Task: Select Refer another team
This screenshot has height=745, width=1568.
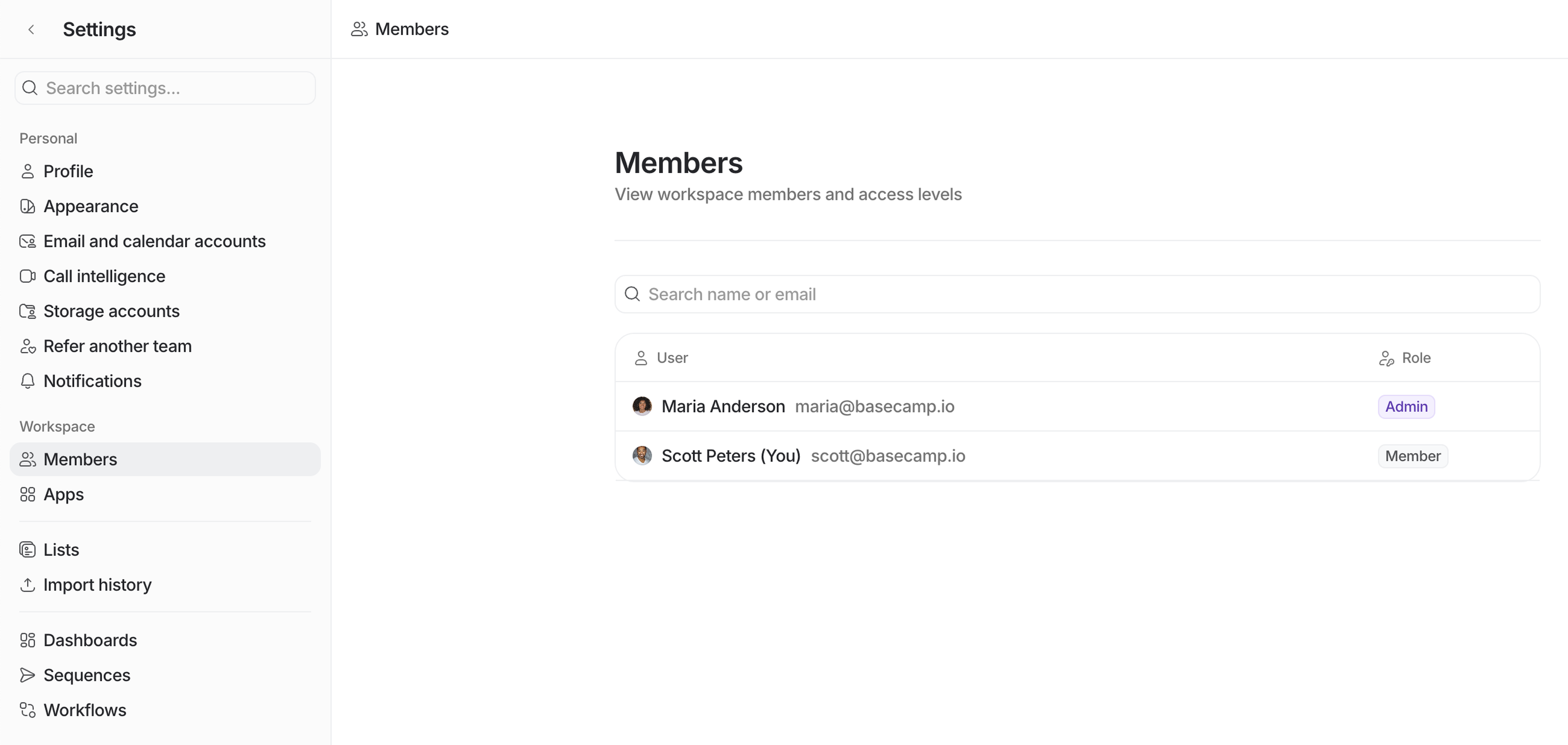Action: (x=118, y=346)
